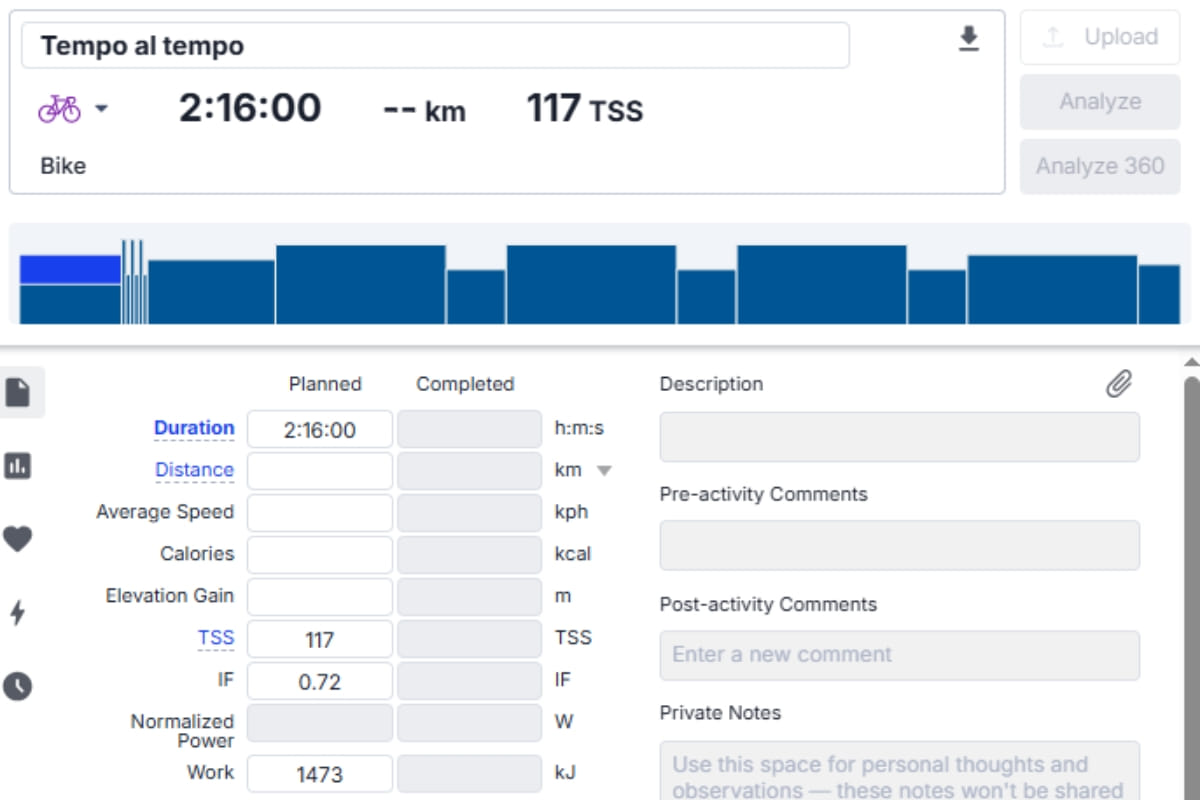The height and width of the screenshot is (800, 1200).
Task: Click the completed Duration field
Action: click(470, 430)
